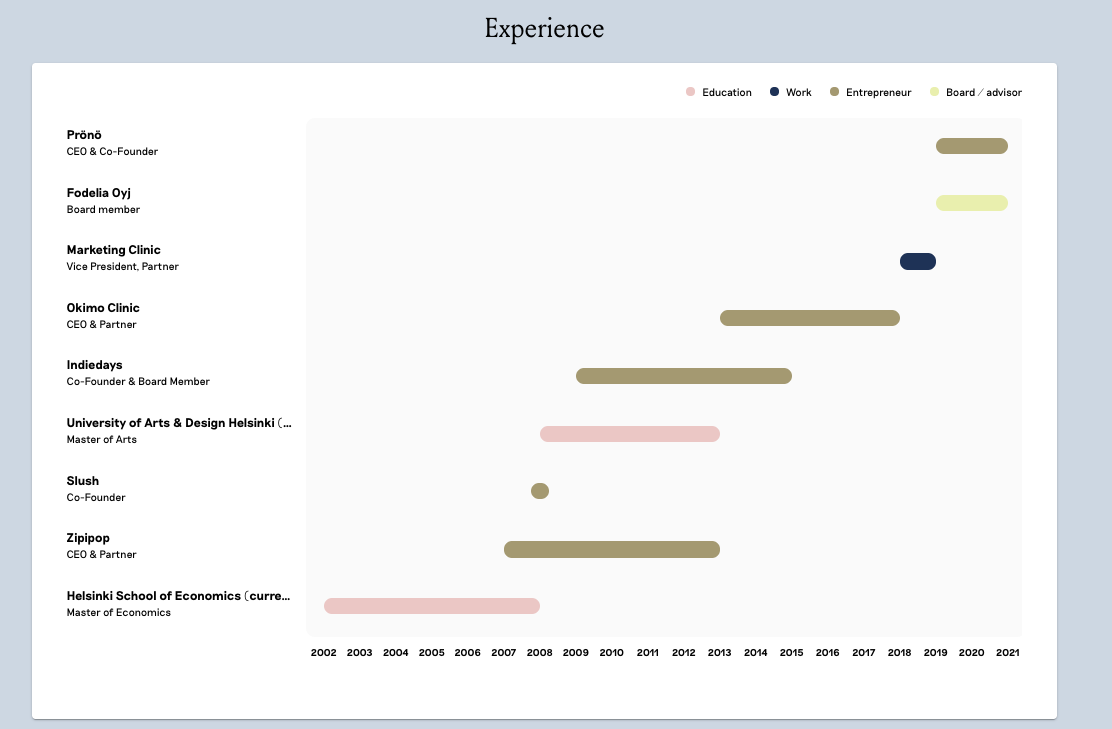Select the Helsinki School of Economics bar

point(431,606)
